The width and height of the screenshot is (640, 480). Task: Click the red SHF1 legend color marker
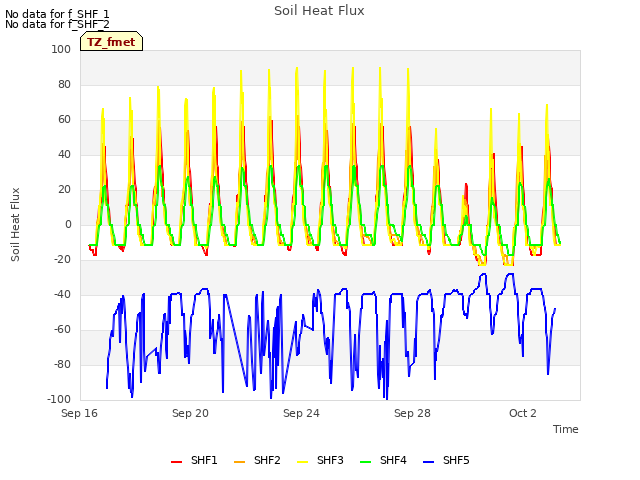coord(176,462)
